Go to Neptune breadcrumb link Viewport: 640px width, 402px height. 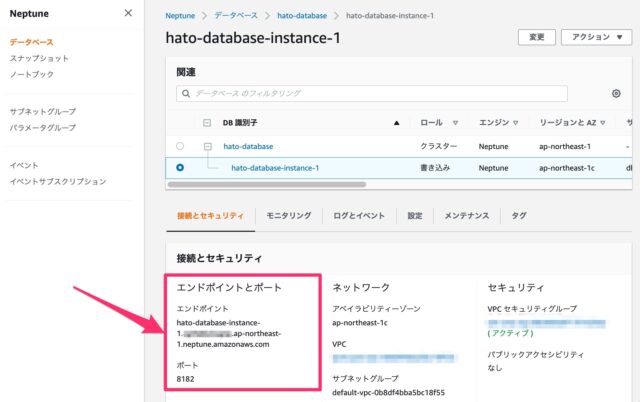click(x=180, y=16)
